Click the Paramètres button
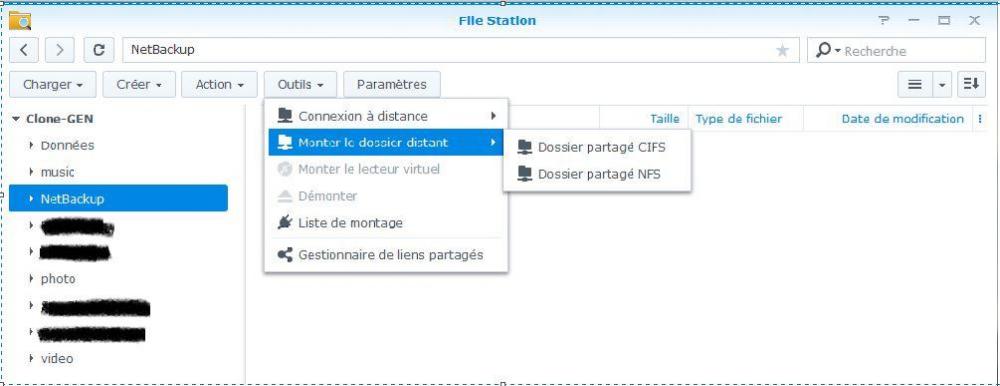Image resolution: width=1000 pixels, height=386 pixels. (x=392, y=84)
